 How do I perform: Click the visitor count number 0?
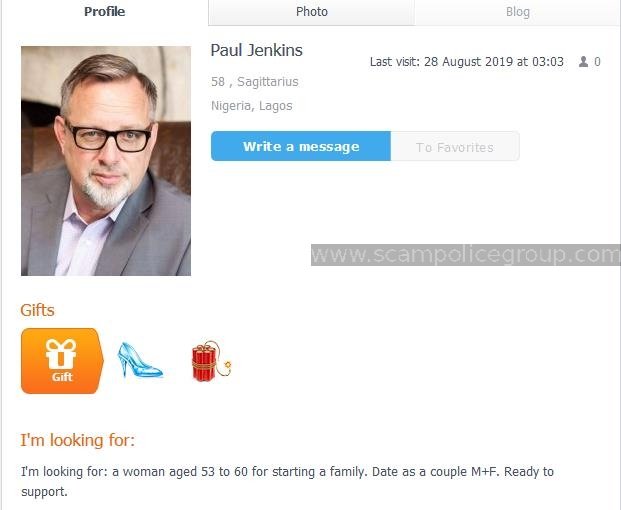click(597, 62)
